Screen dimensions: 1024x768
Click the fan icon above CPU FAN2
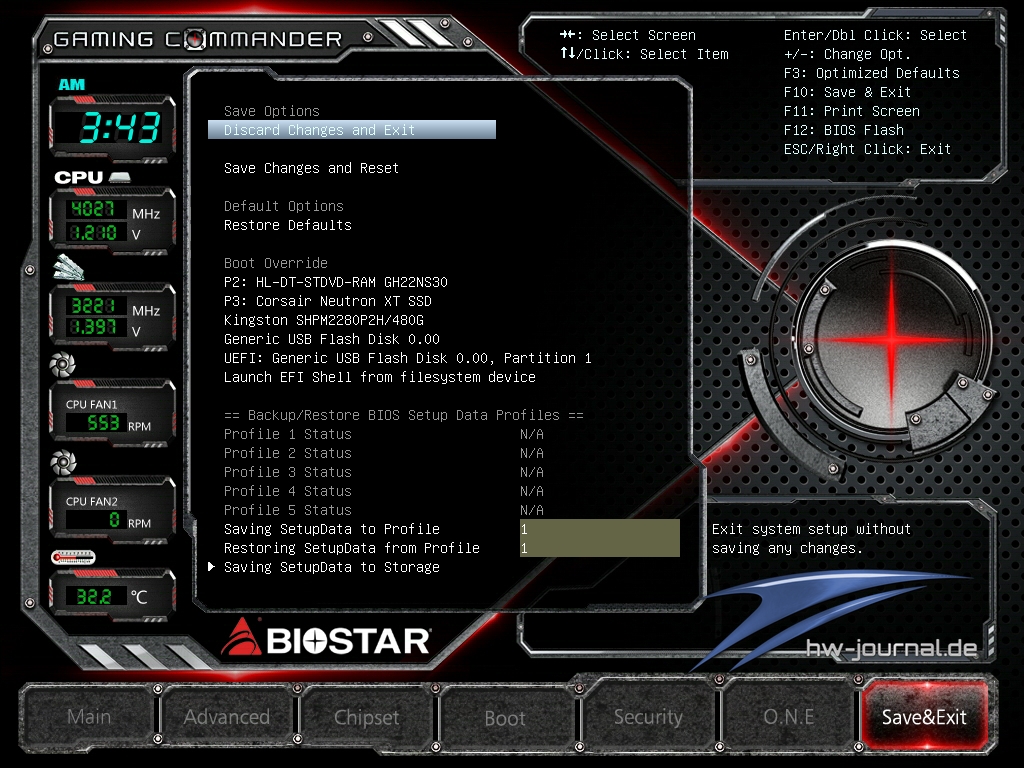[x=63, y=463]
